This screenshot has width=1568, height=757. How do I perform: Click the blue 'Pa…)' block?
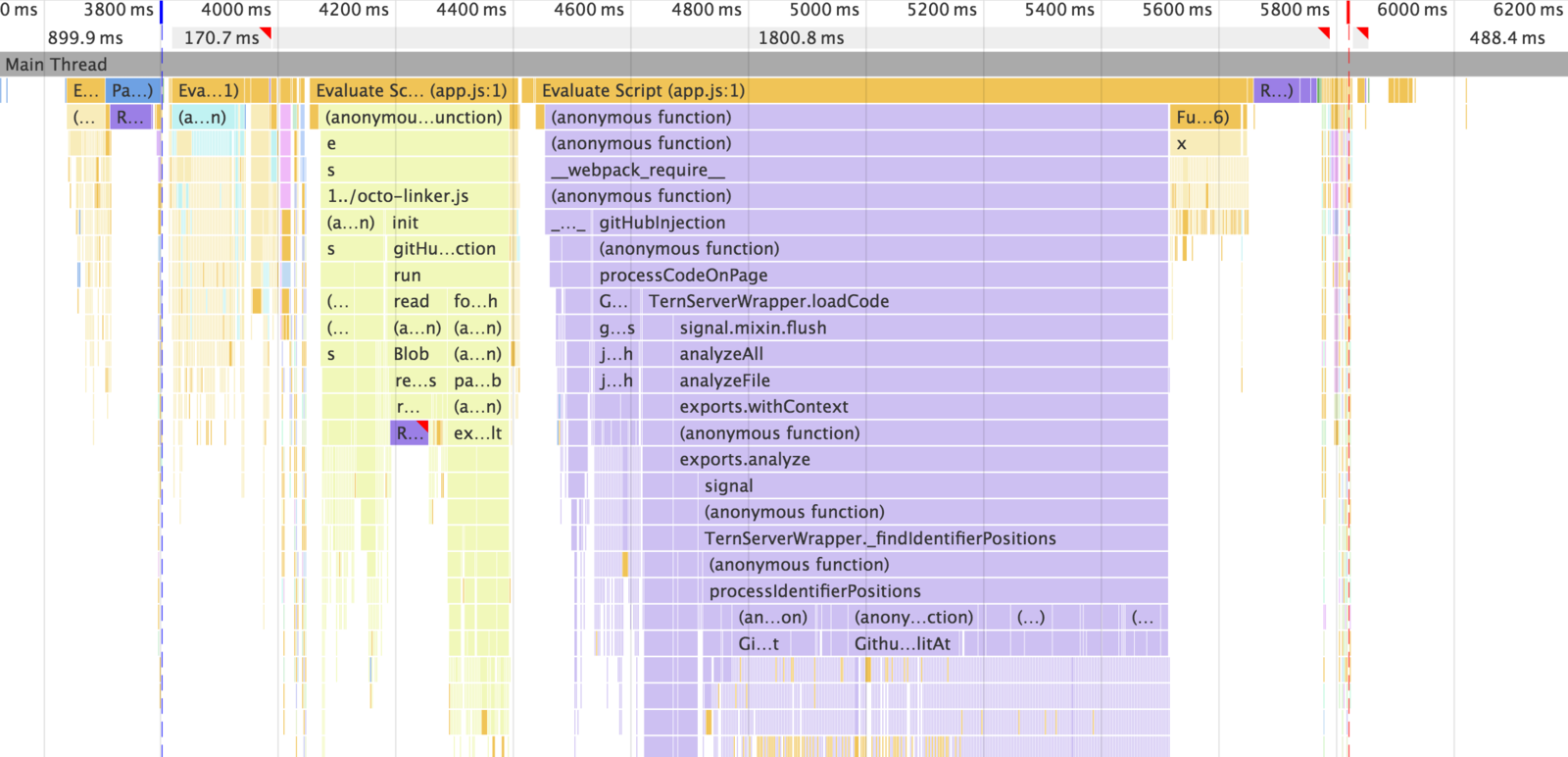[132, 91]
